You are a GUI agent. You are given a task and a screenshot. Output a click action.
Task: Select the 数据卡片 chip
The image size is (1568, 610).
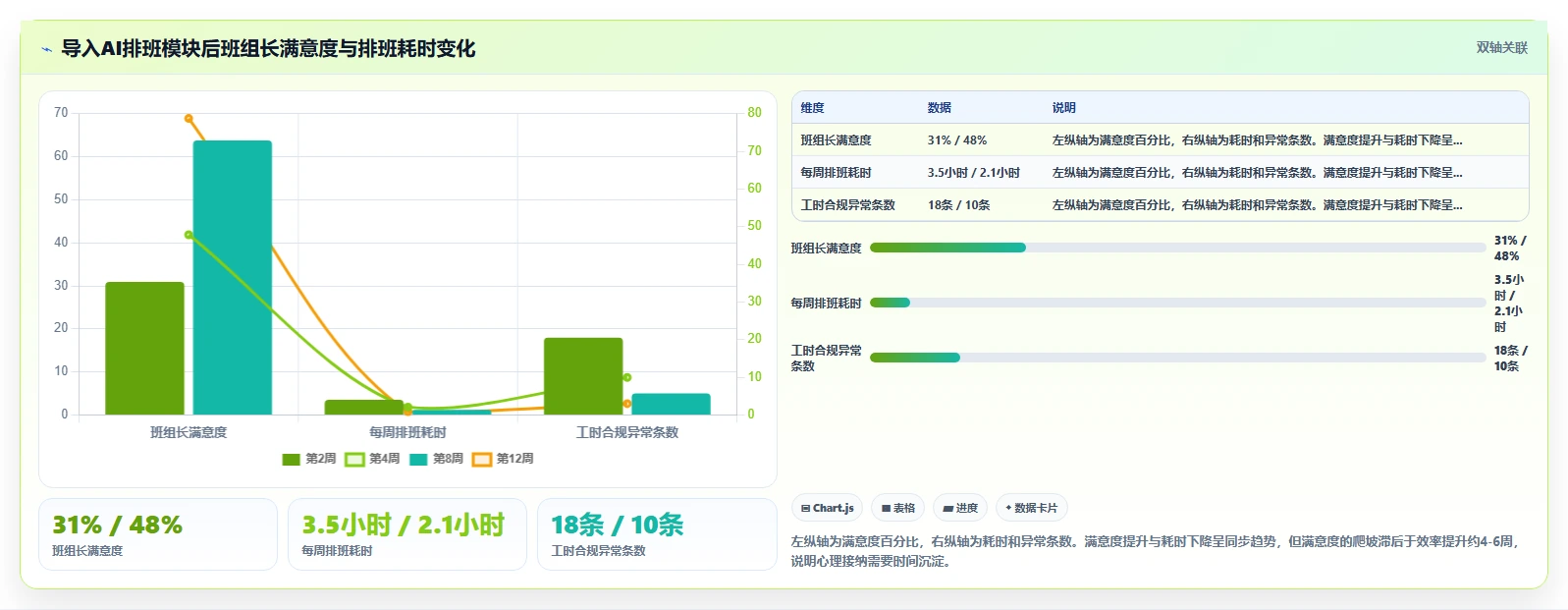click(x=1031, y=508)
